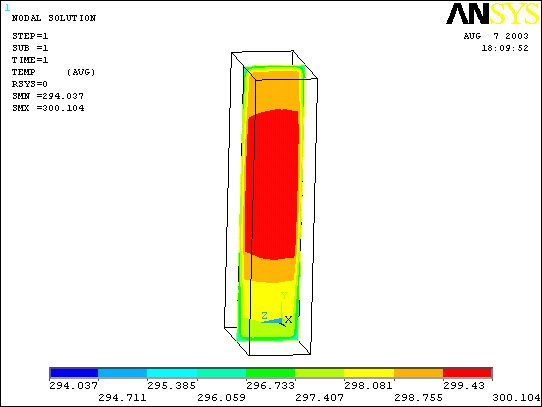Click the SMN =294.037 label
The height and width of the screenshot is (407, 542).
pyautogui.click(x=48, y=96)
